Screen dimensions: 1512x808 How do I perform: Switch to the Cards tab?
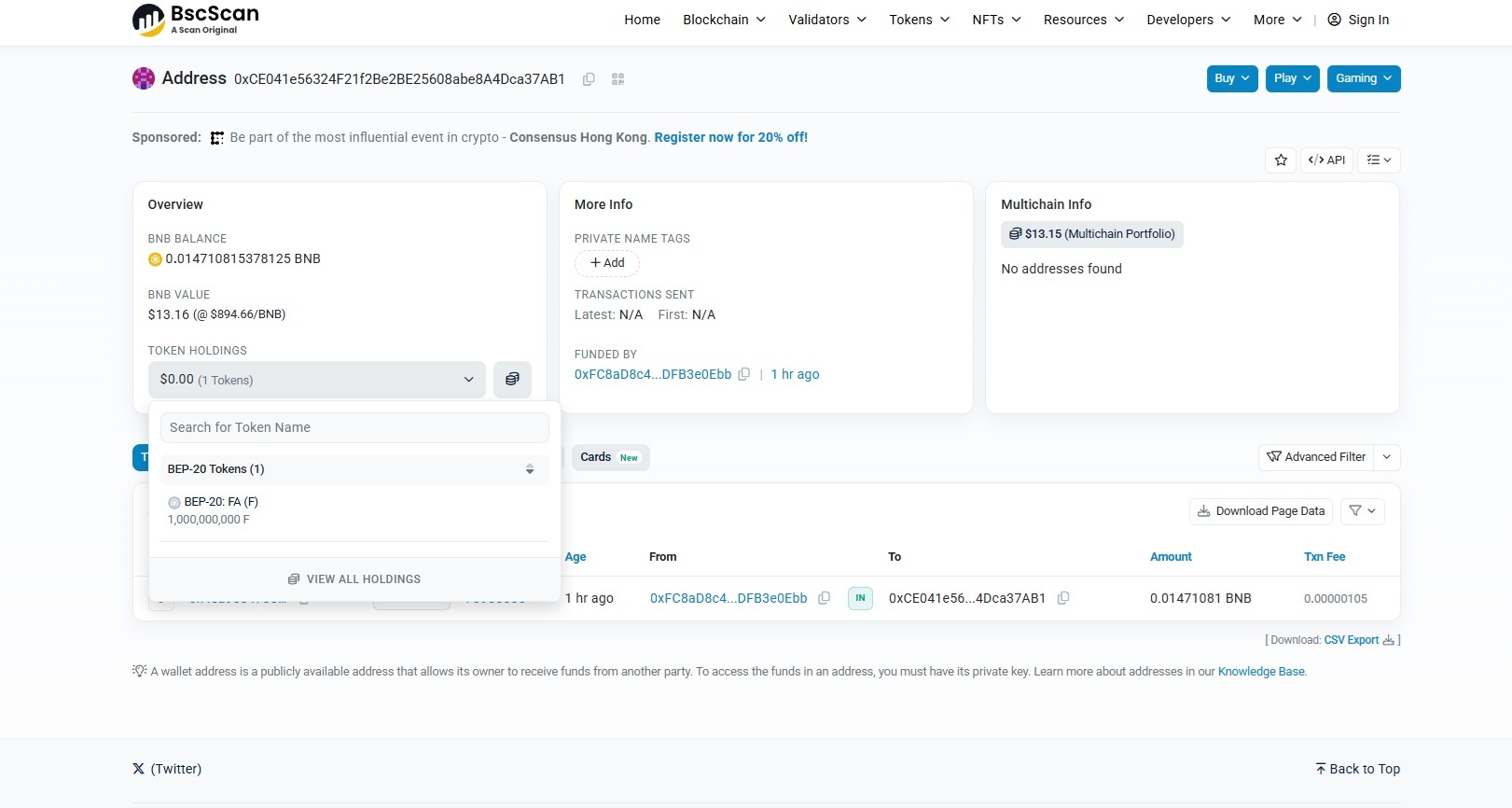tap(610, 457)
